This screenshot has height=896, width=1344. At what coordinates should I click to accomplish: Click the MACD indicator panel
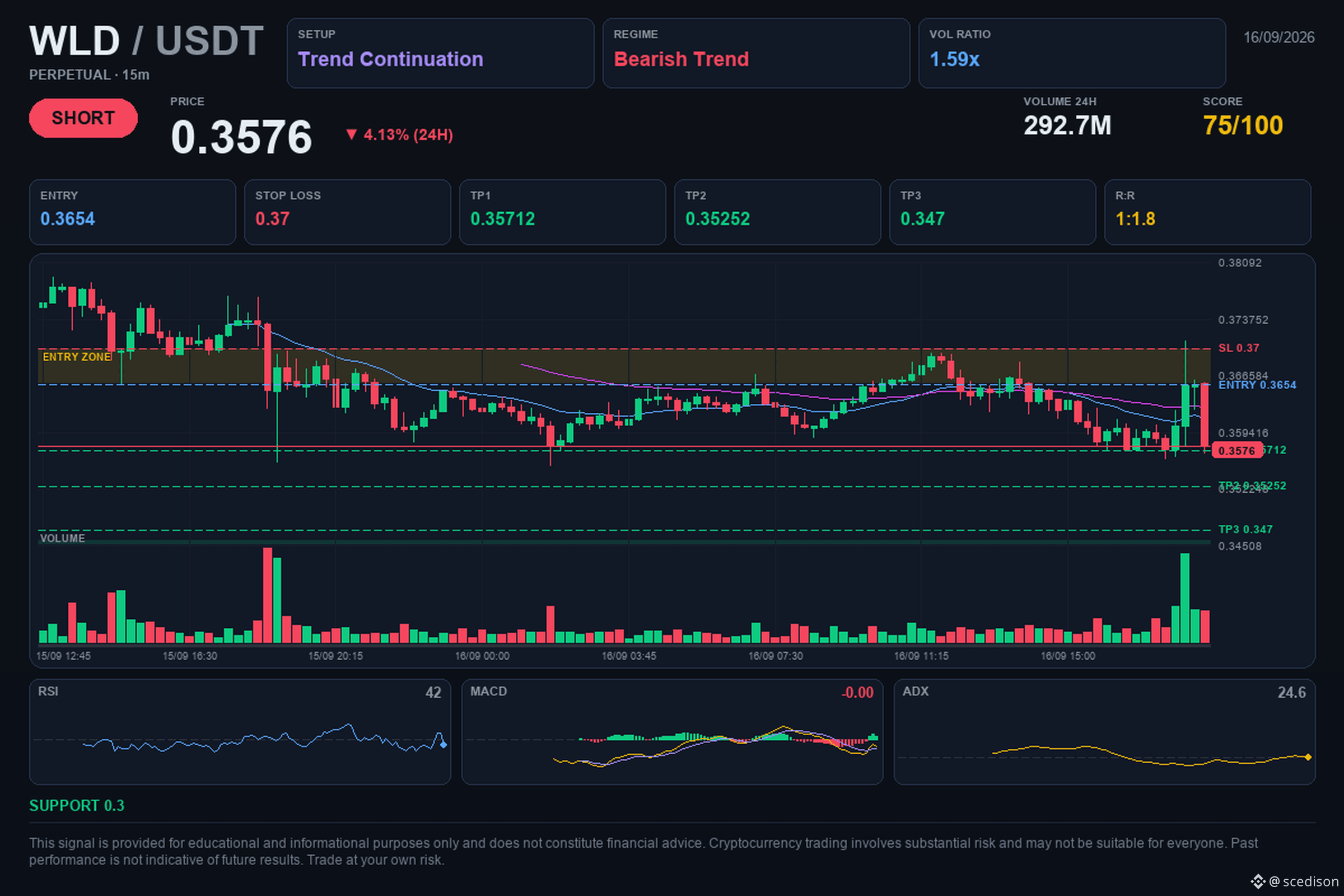[x=672, y=731]
